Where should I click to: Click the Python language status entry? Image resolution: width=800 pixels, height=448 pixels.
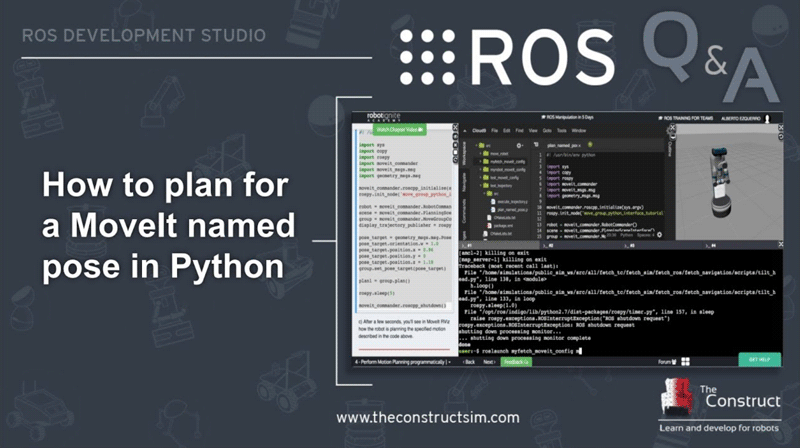pos(627,235)
